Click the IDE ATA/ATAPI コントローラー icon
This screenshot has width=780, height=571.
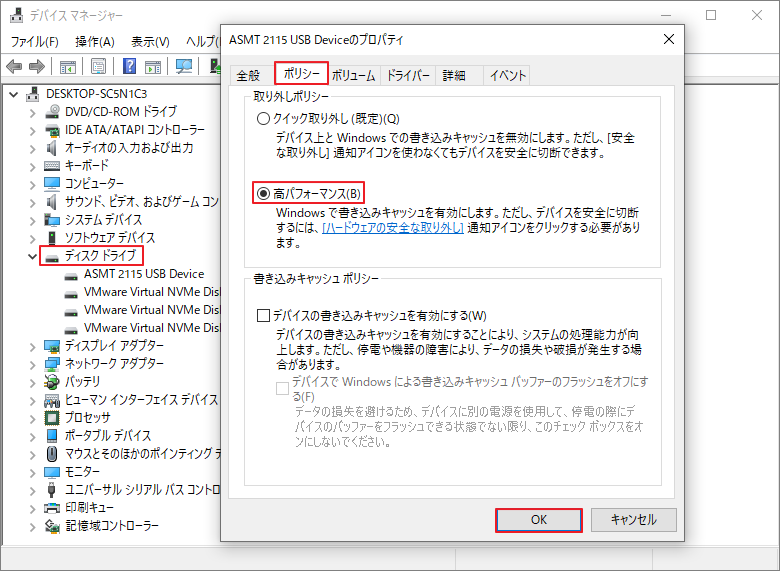[x=52, y=130]
